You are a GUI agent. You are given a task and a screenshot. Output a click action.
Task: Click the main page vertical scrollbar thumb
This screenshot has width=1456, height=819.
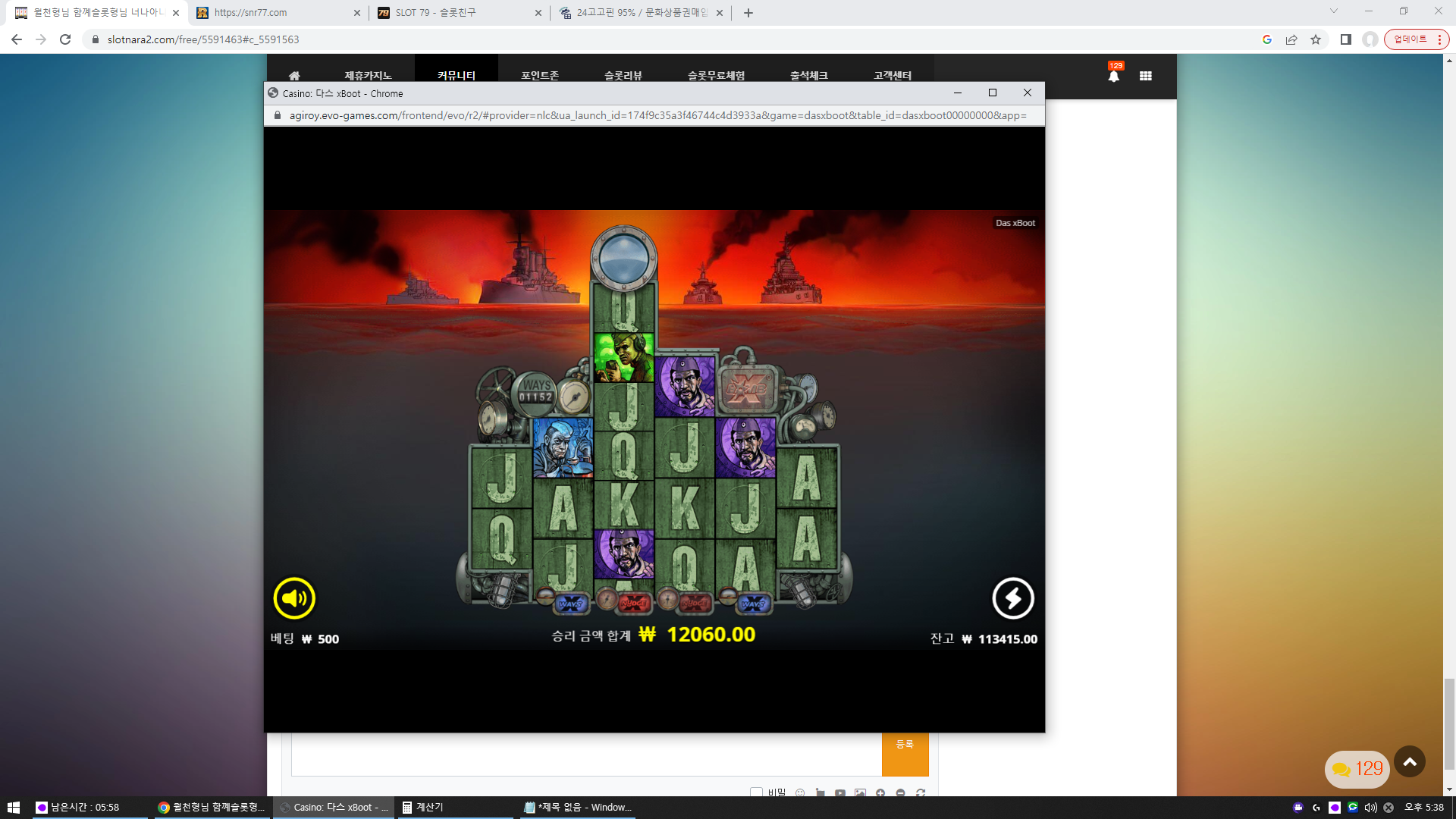coord(1449,724)
